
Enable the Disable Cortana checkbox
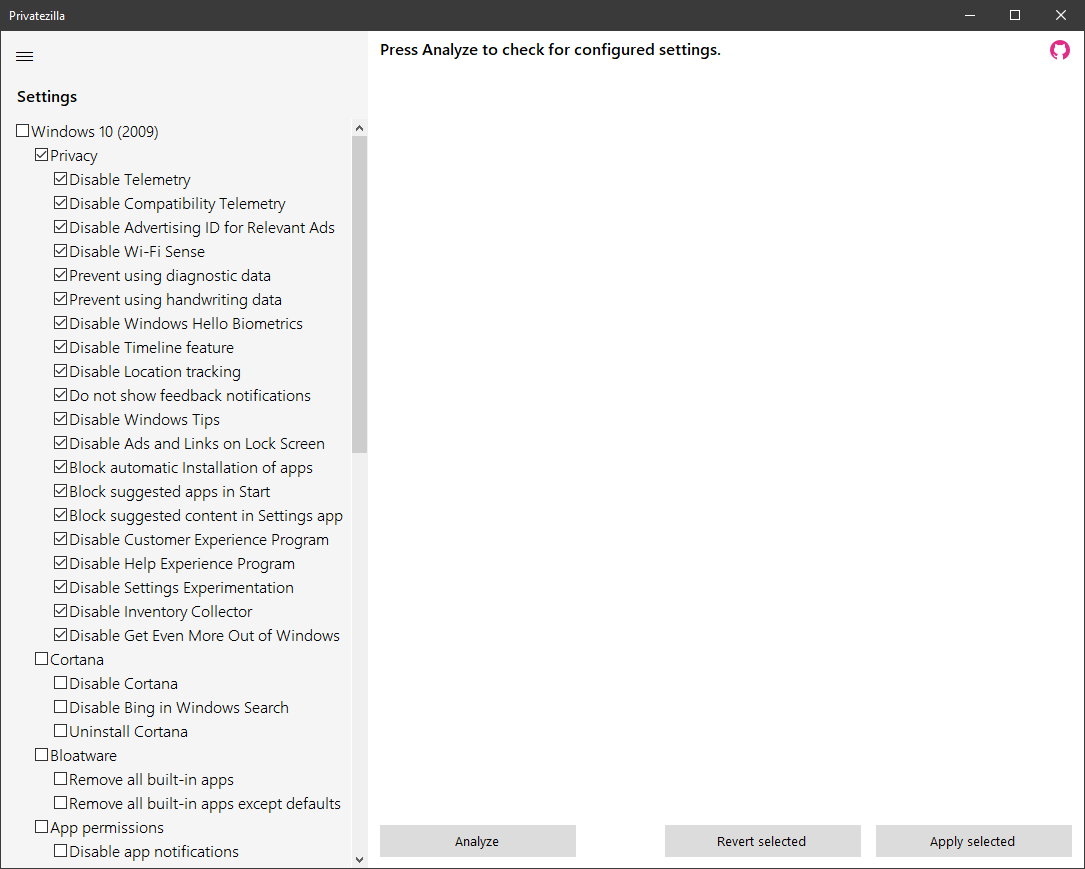coord(61,684)
